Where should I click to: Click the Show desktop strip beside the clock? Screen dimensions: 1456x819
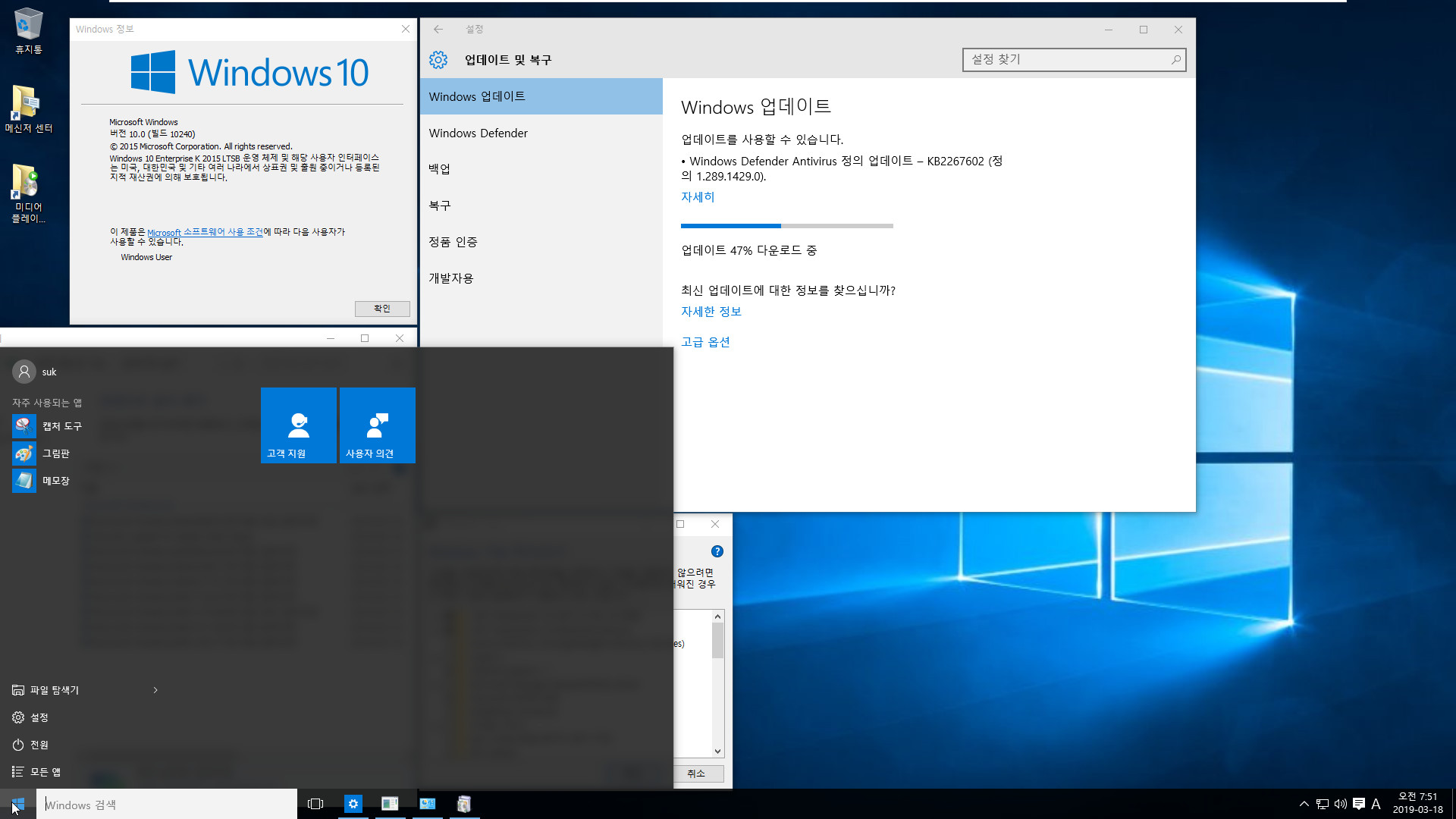point(1453,804)
